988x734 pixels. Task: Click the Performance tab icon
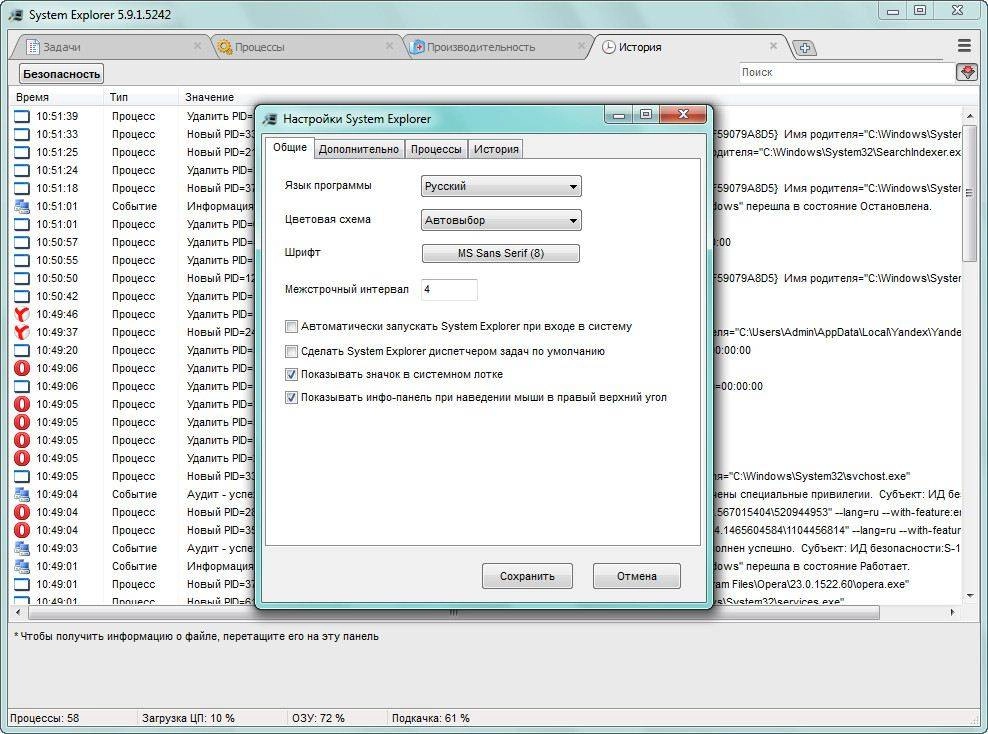point(417,47)
